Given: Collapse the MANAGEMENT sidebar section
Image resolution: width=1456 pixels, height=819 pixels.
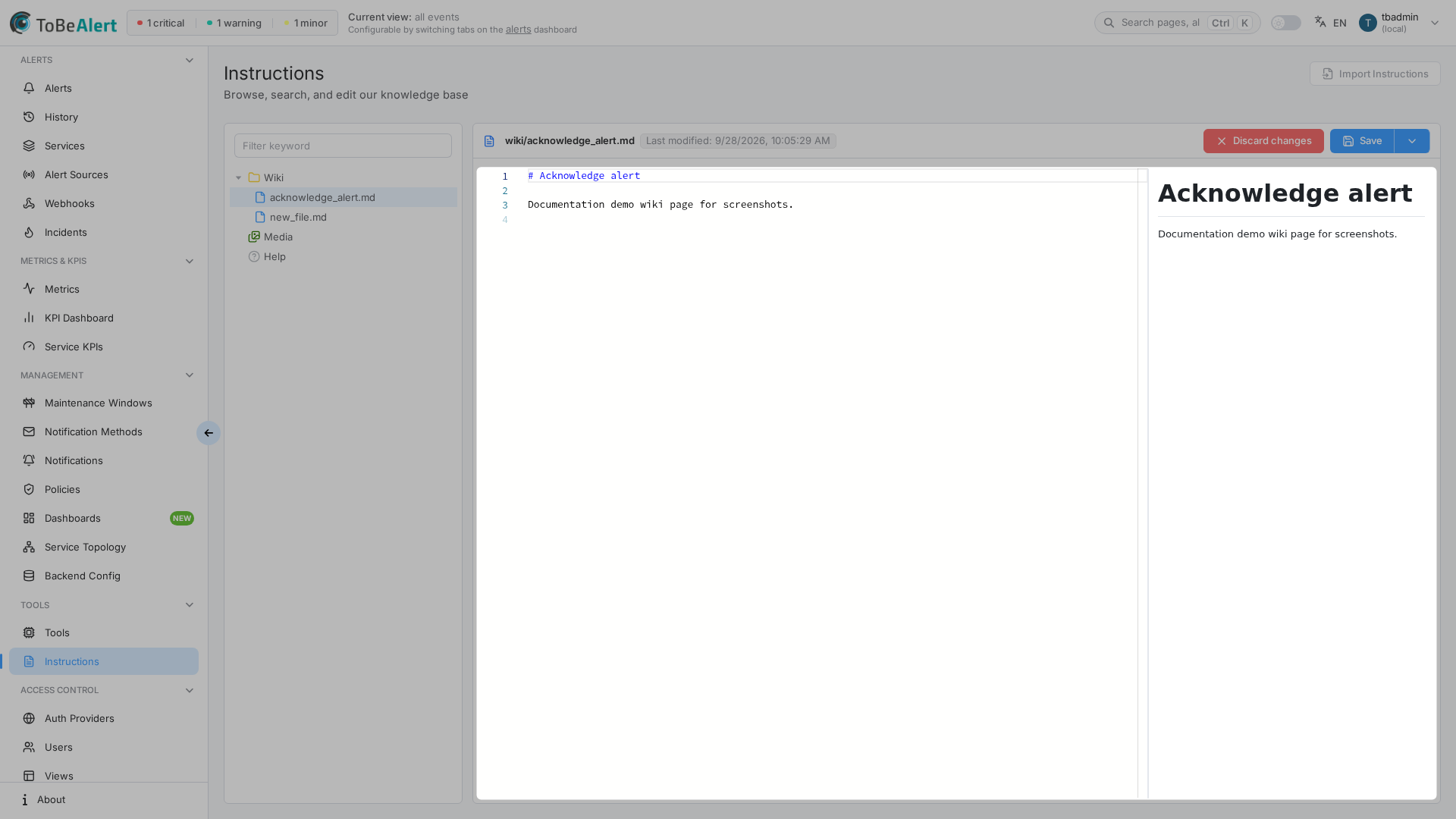Looking at the screenshot, I should pos(190,375).
